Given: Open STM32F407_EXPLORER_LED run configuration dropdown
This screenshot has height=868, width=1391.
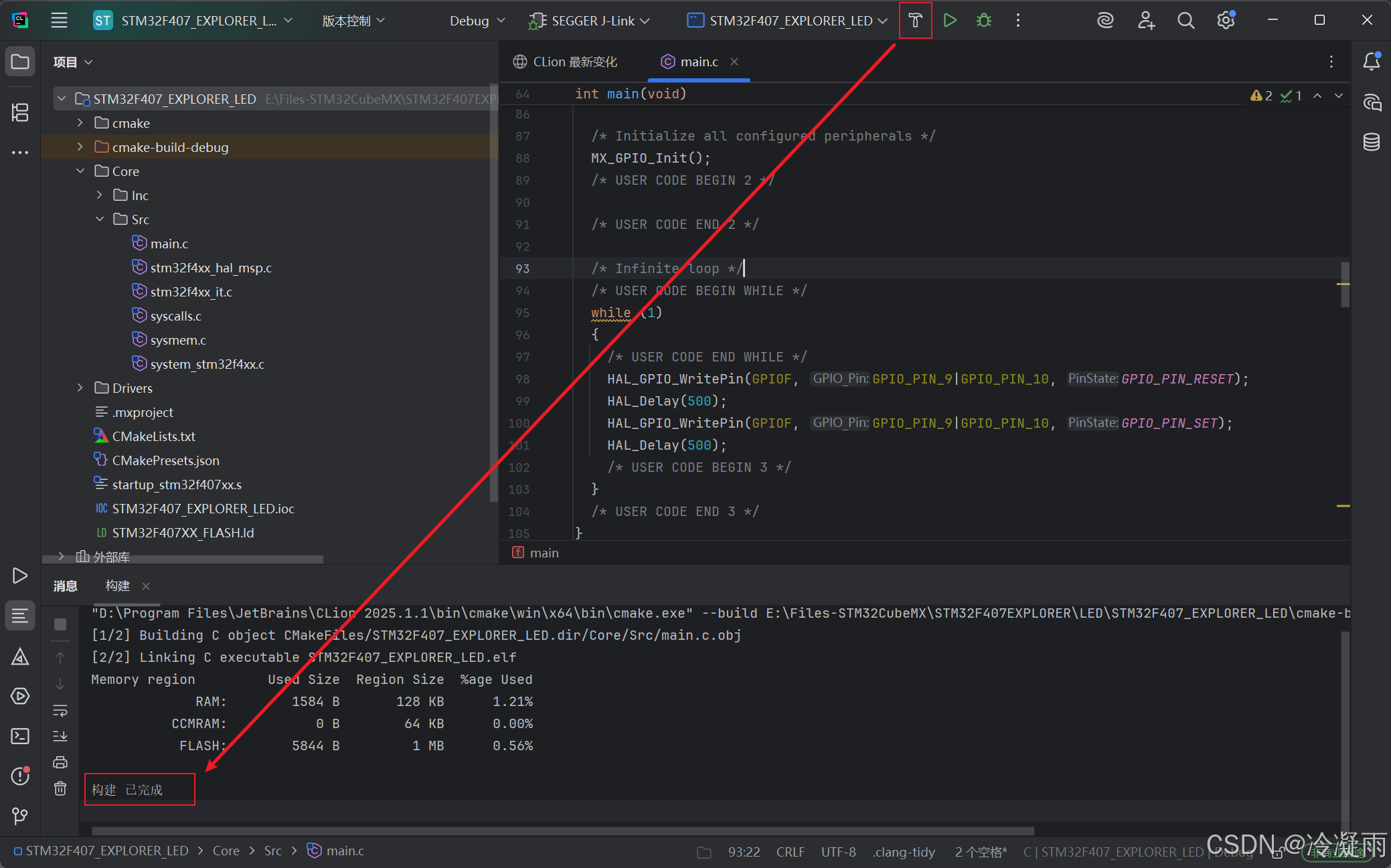Looking at the screenshot, I should [x=787, y=21].
